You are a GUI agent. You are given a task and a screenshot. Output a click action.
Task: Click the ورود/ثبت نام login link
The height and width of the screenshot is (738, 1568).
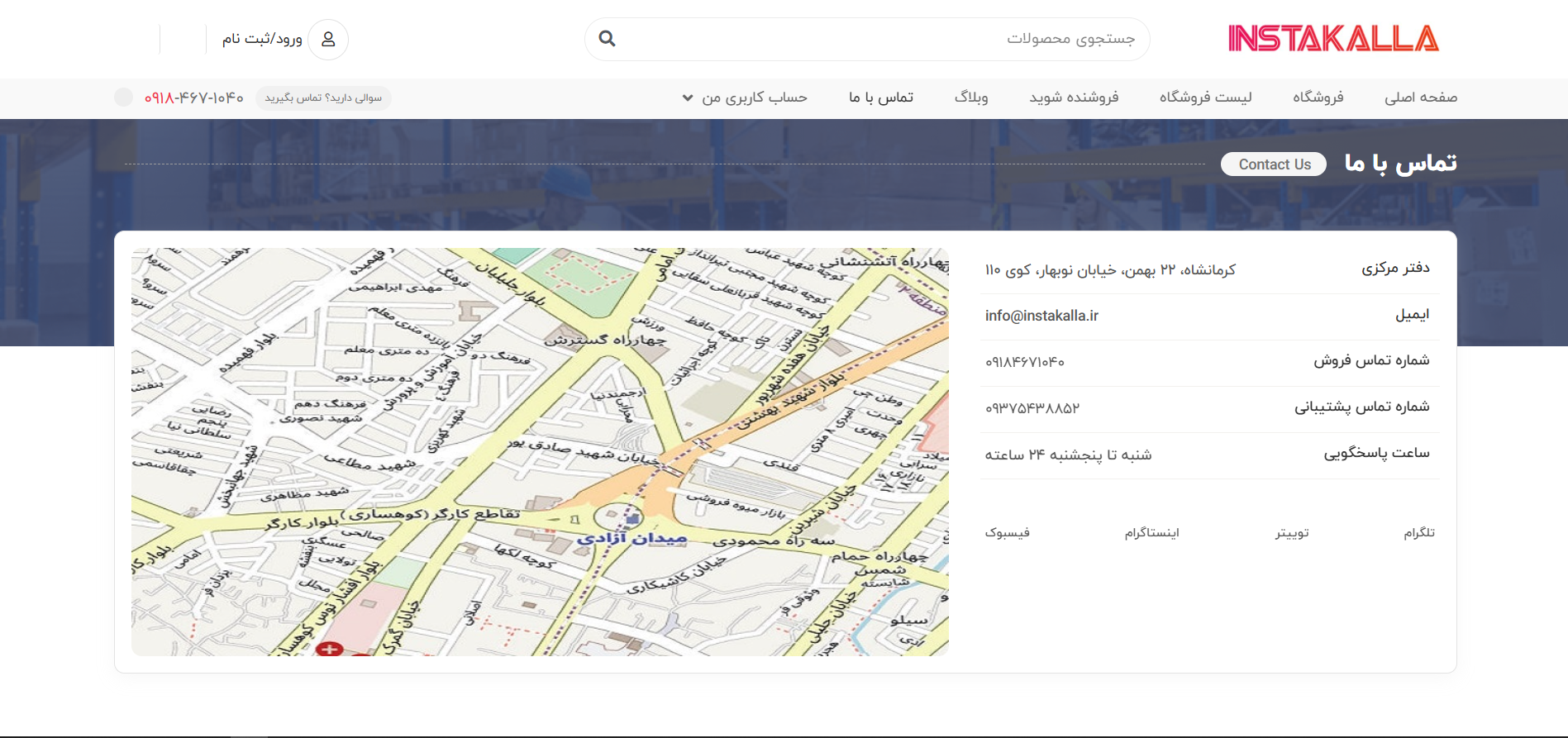click(x=262, y=39)
